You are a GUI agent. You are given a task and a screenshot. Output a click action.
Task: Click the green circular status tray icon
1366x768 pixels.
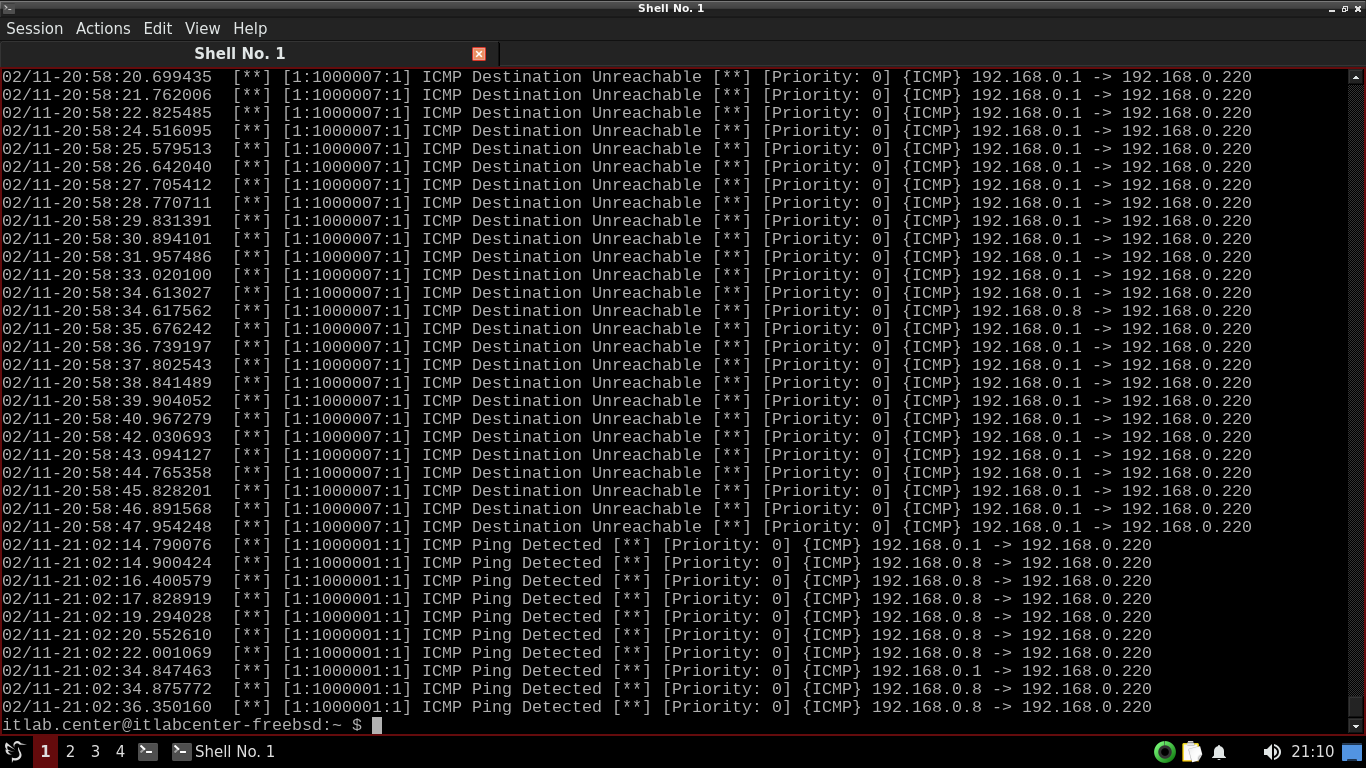(1164, 752)
